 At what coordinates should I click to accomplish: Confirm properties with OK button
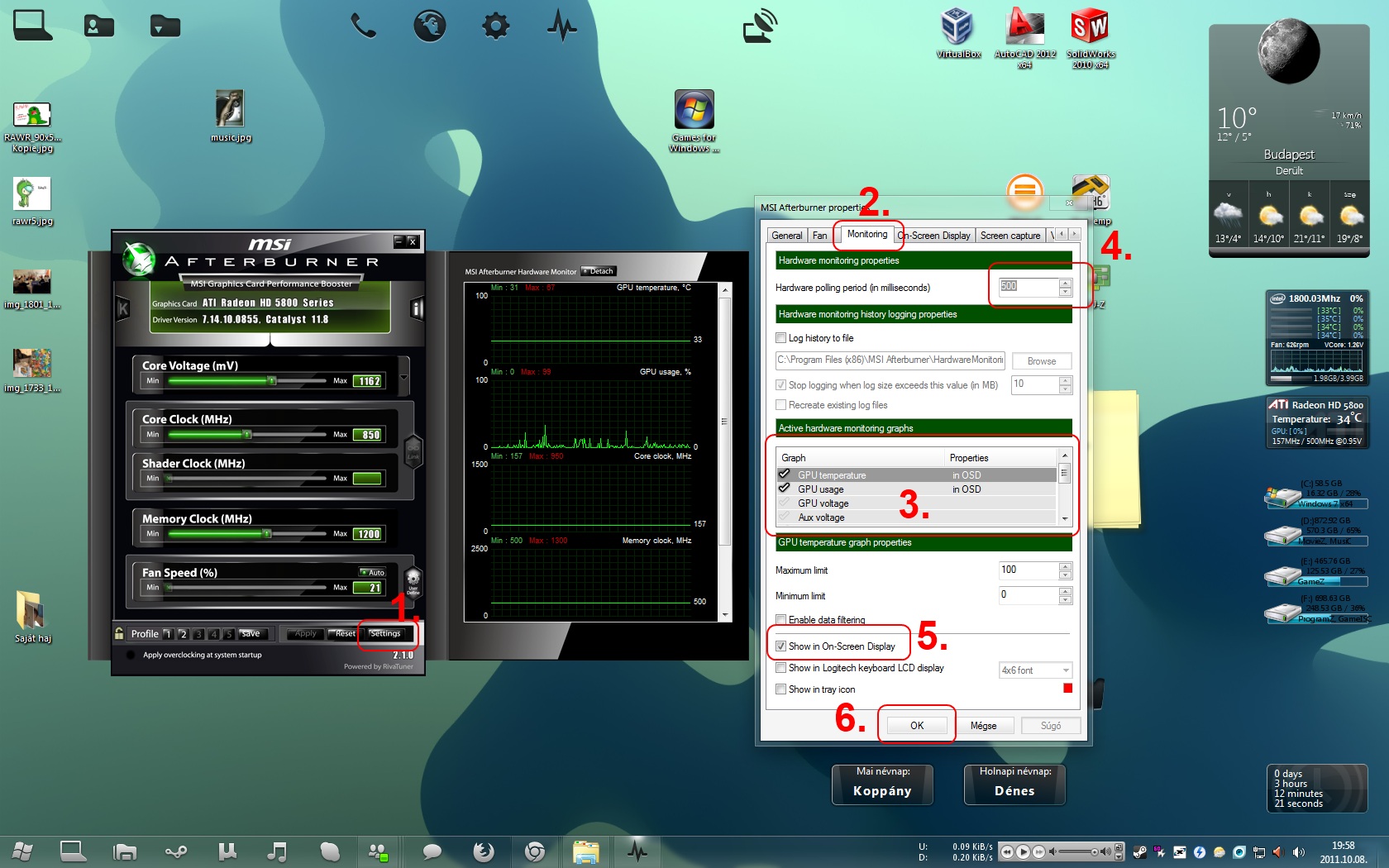click(917, 726)
